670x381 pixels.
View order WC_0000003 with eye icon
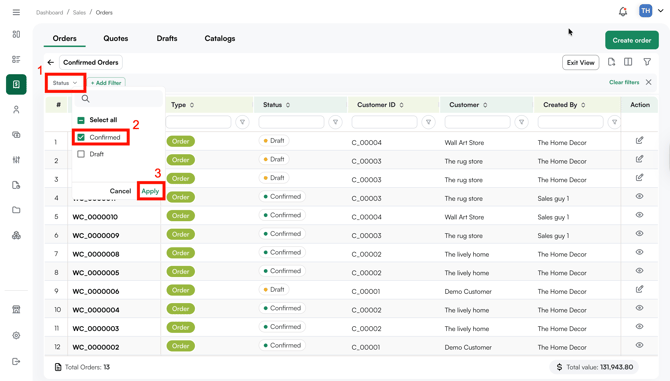[639, 326]
